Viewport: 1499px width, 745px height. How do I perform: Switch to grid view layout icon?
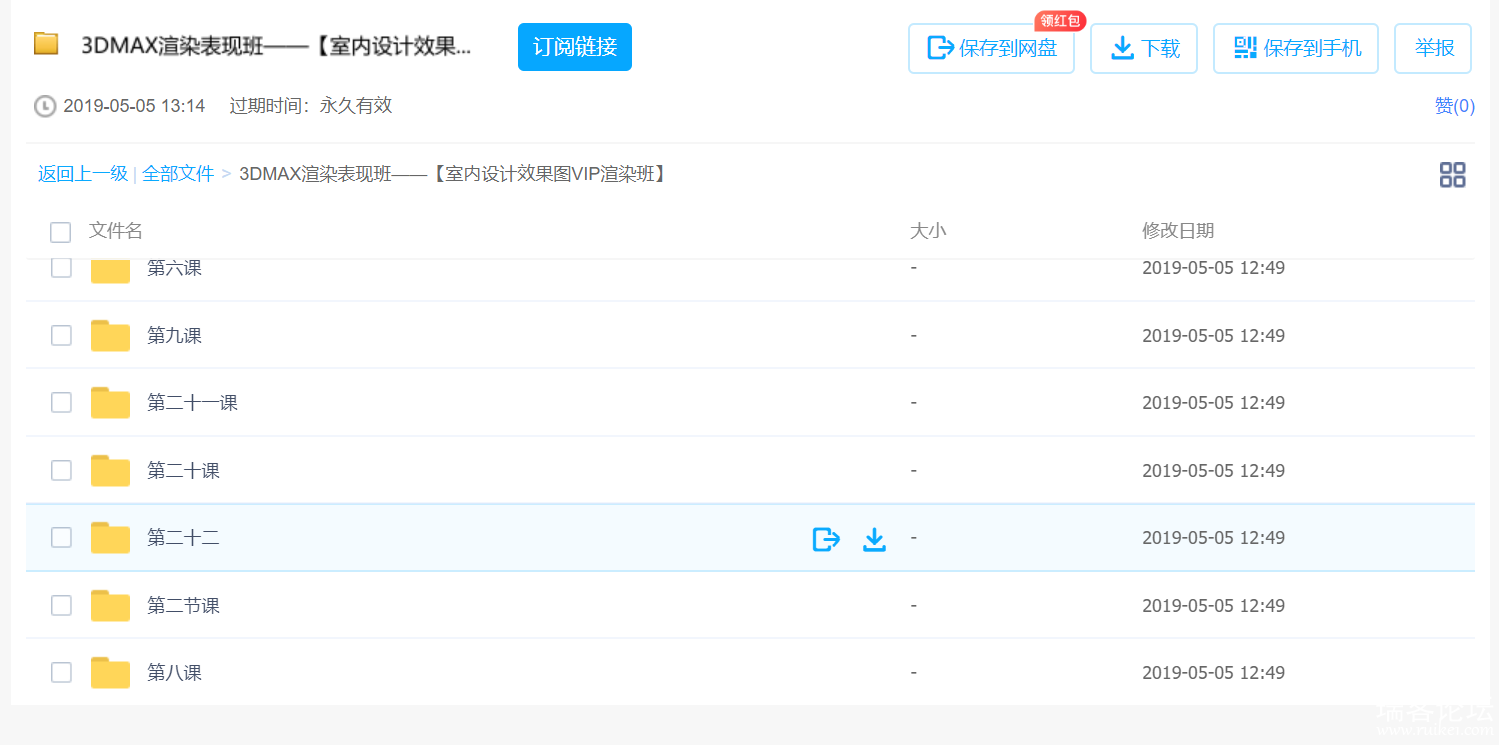pos(1452,175)
